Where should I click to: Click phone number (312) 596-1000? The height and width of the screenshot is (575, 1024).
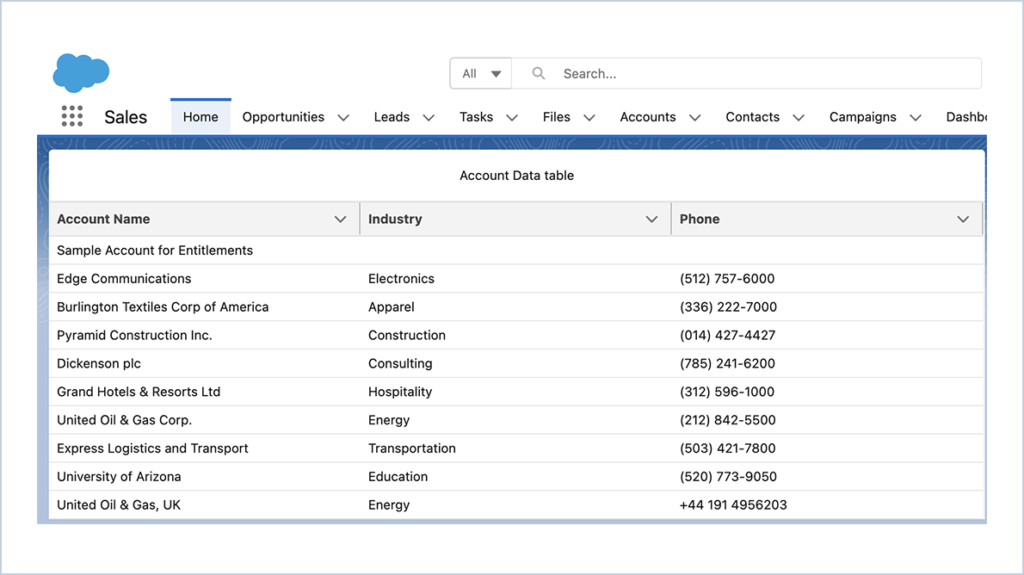click(x=727, y=391)
